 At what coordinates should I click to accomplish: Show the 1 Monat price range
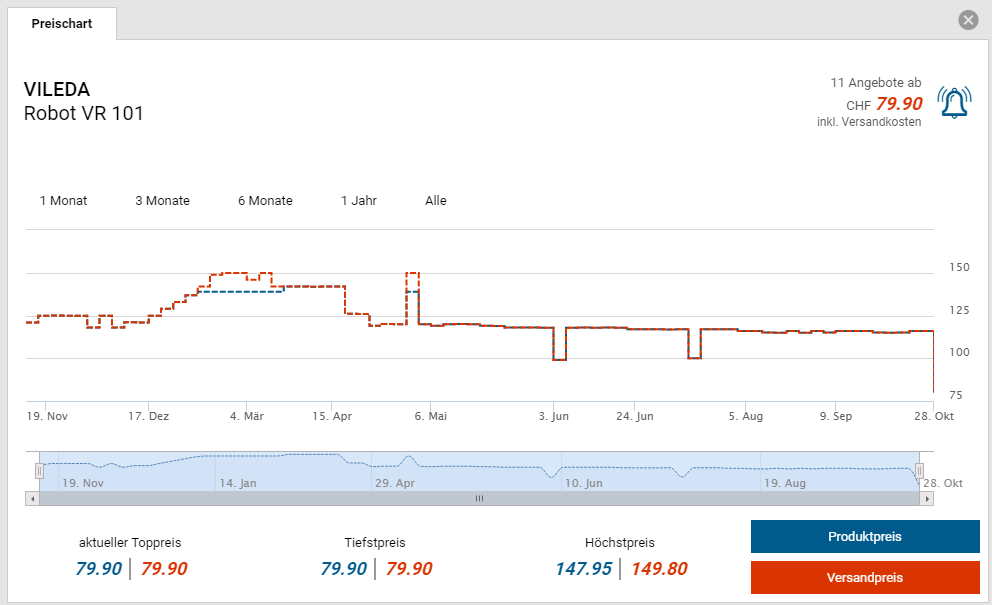[x=63, y=201]
